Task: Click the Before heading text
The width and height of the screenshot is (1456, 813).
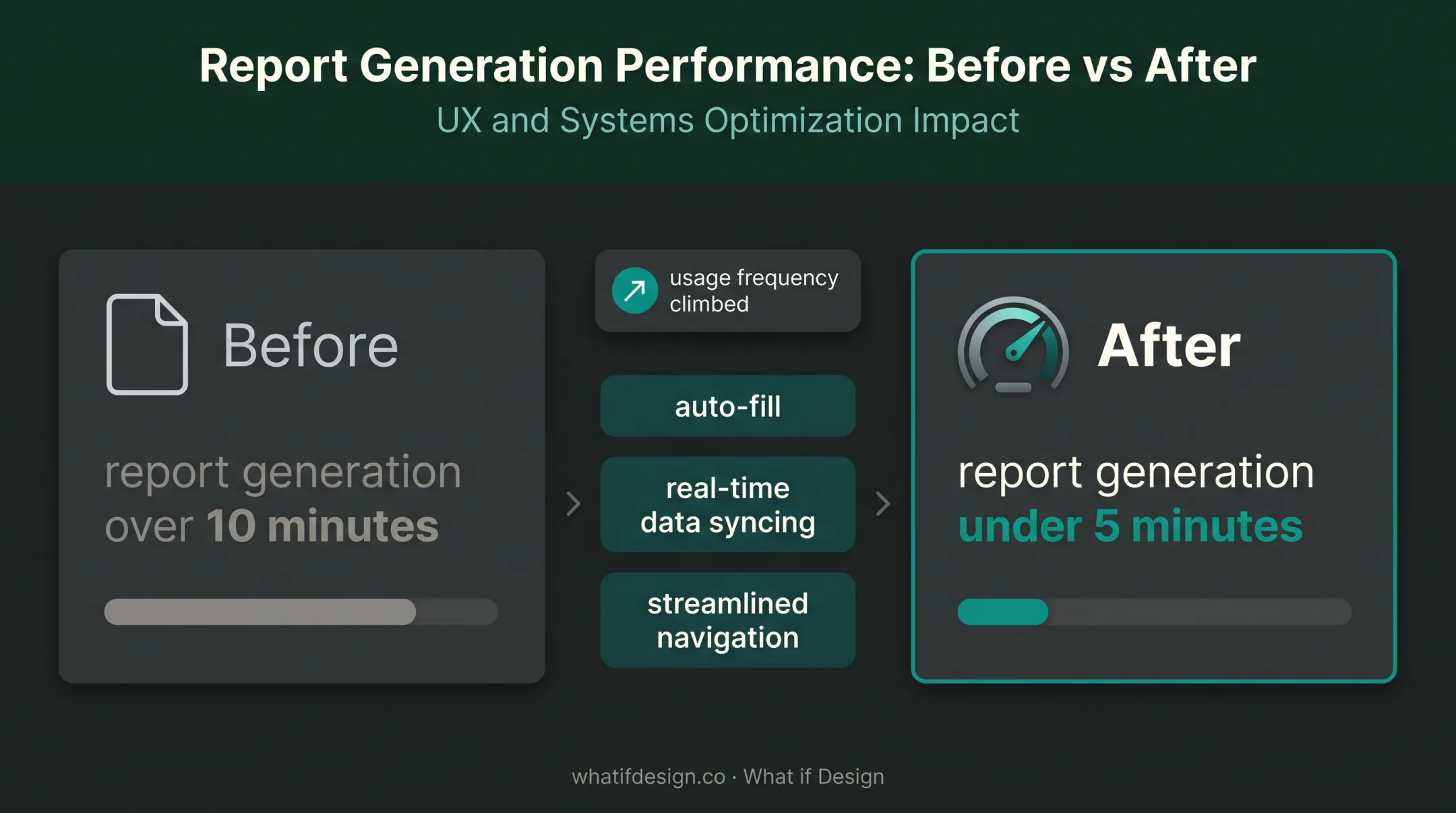Action: [311, 345]
